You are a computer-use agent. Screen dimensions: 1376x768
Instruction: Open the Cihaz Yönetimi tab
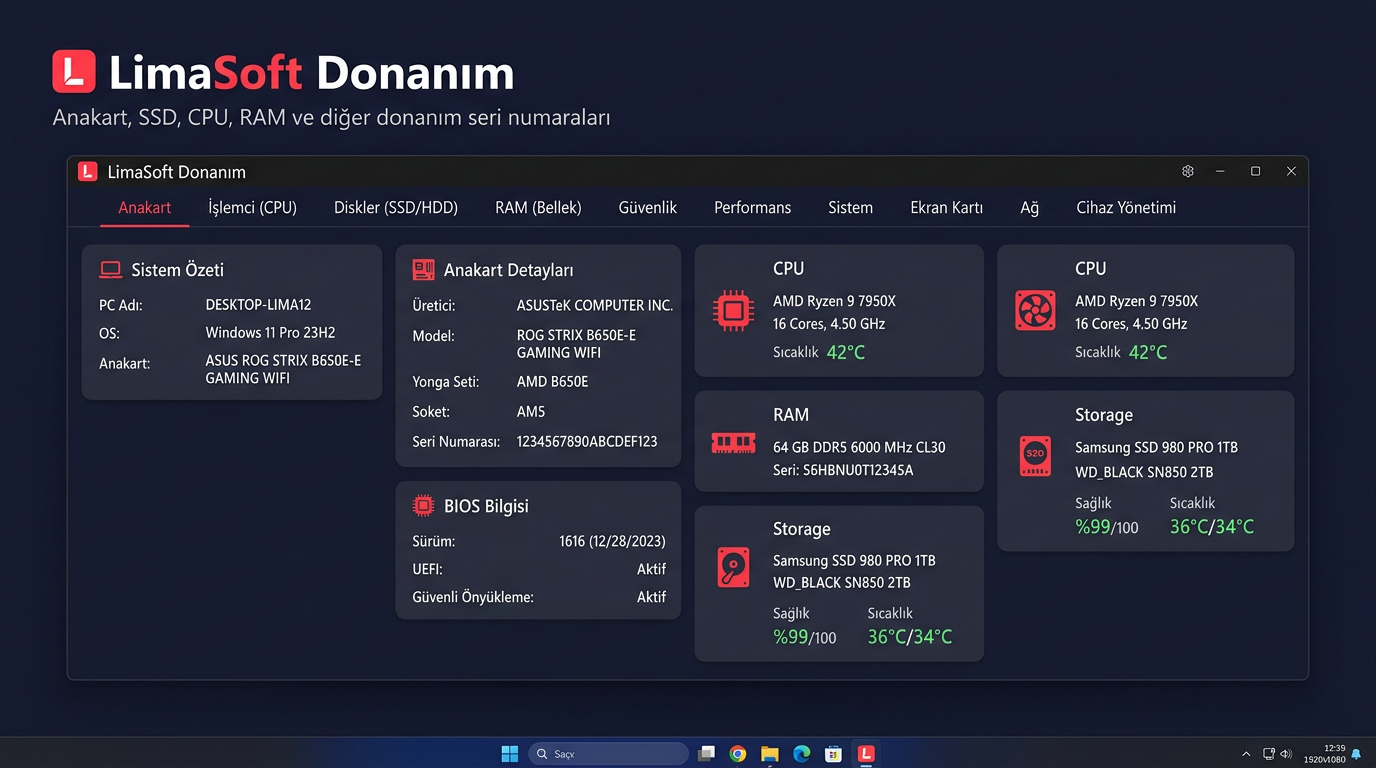[1126, 208]
